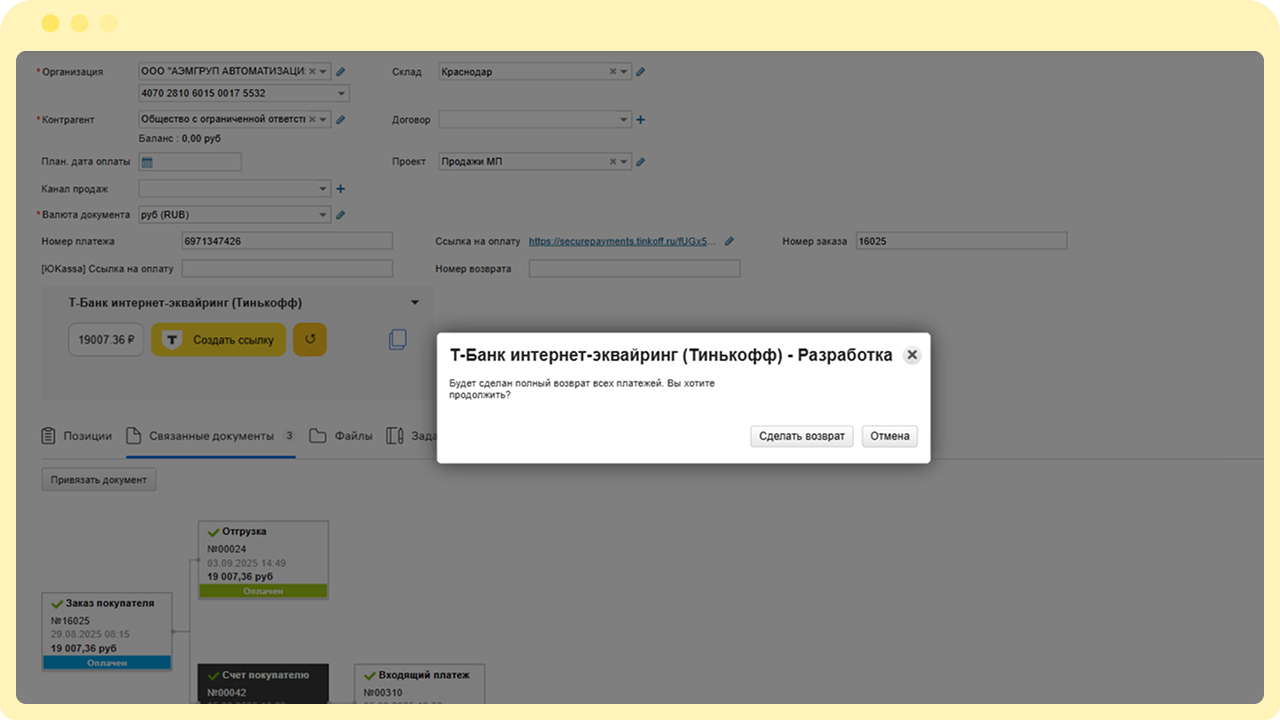1280x720 pixels.
Task: Click amount field 19007.36 ₽
Action: click(x=107, y=340)
